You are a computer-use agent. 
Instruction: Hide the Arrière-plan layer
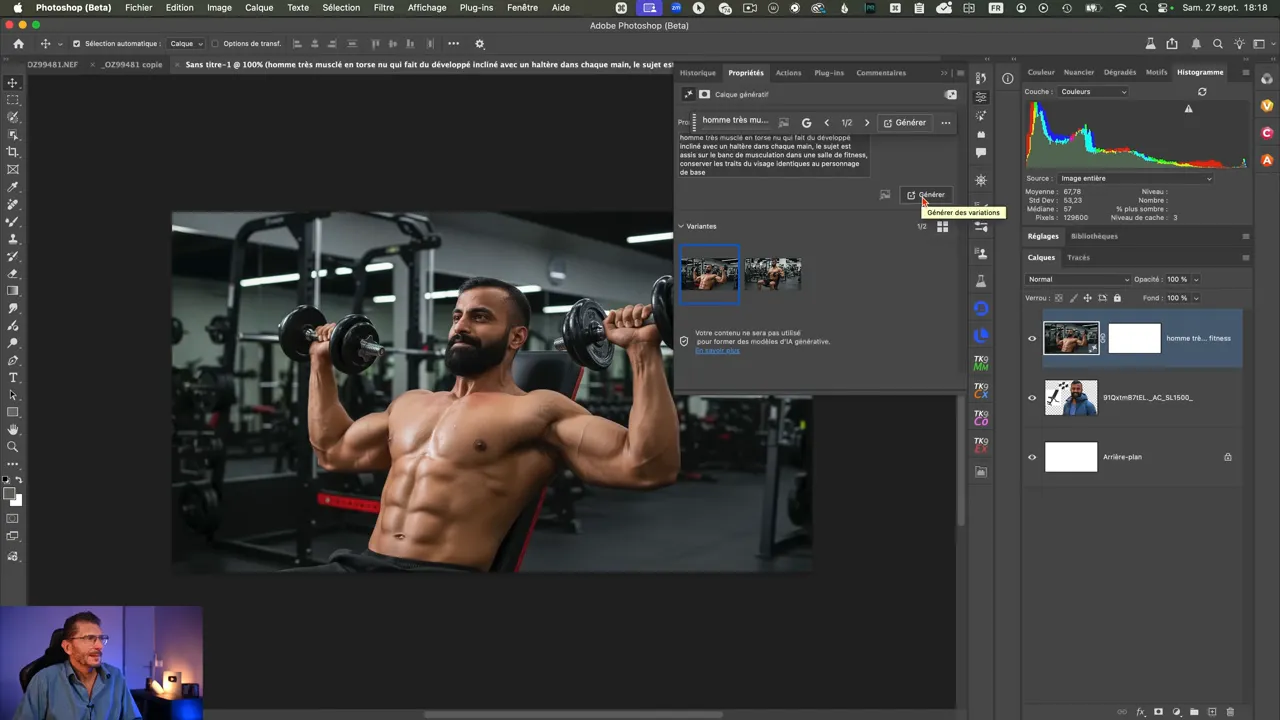[1032, 457]
